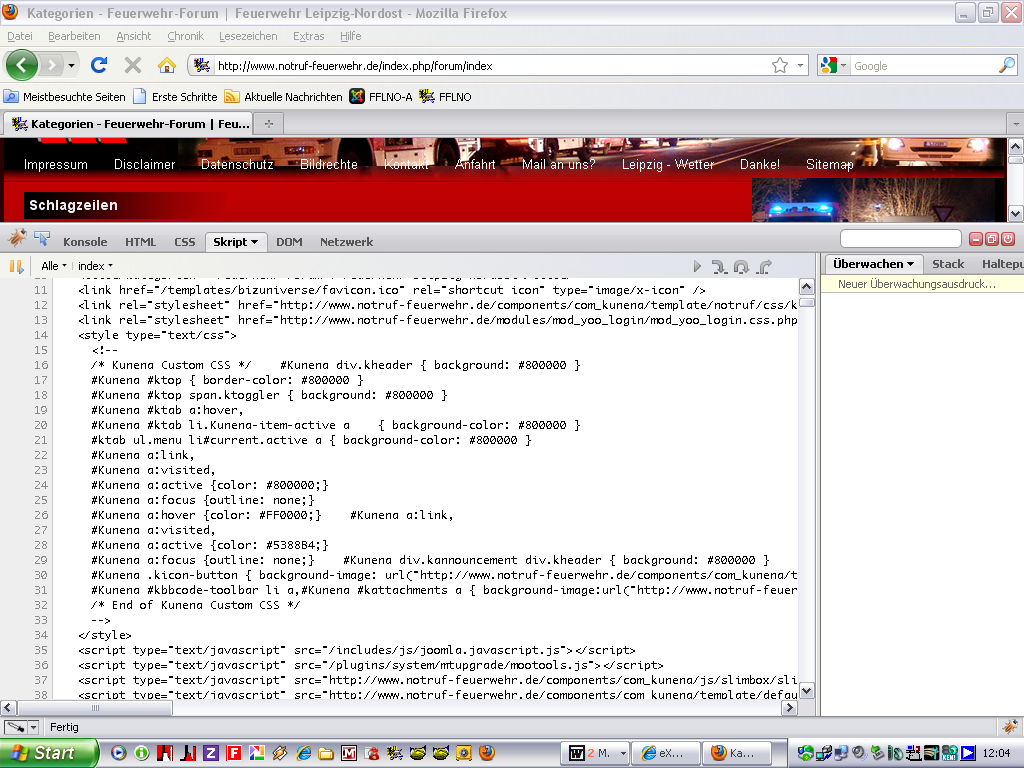Click the debugger step into icon
The image size is (1024, 768).
(x=719, y=266)
